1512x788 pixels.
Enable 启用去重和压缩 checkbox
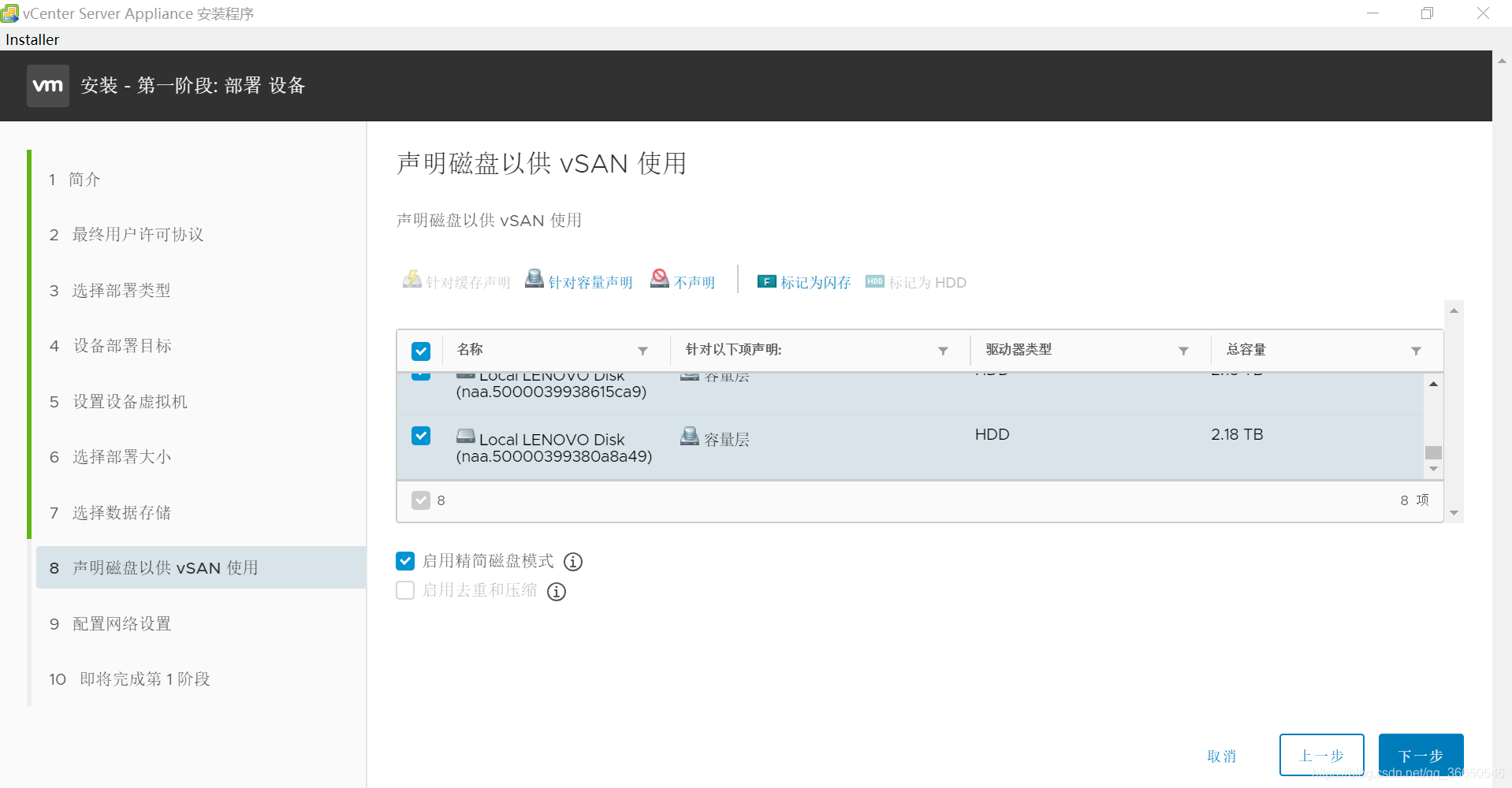pyautogui.click(x=405, y=590)
